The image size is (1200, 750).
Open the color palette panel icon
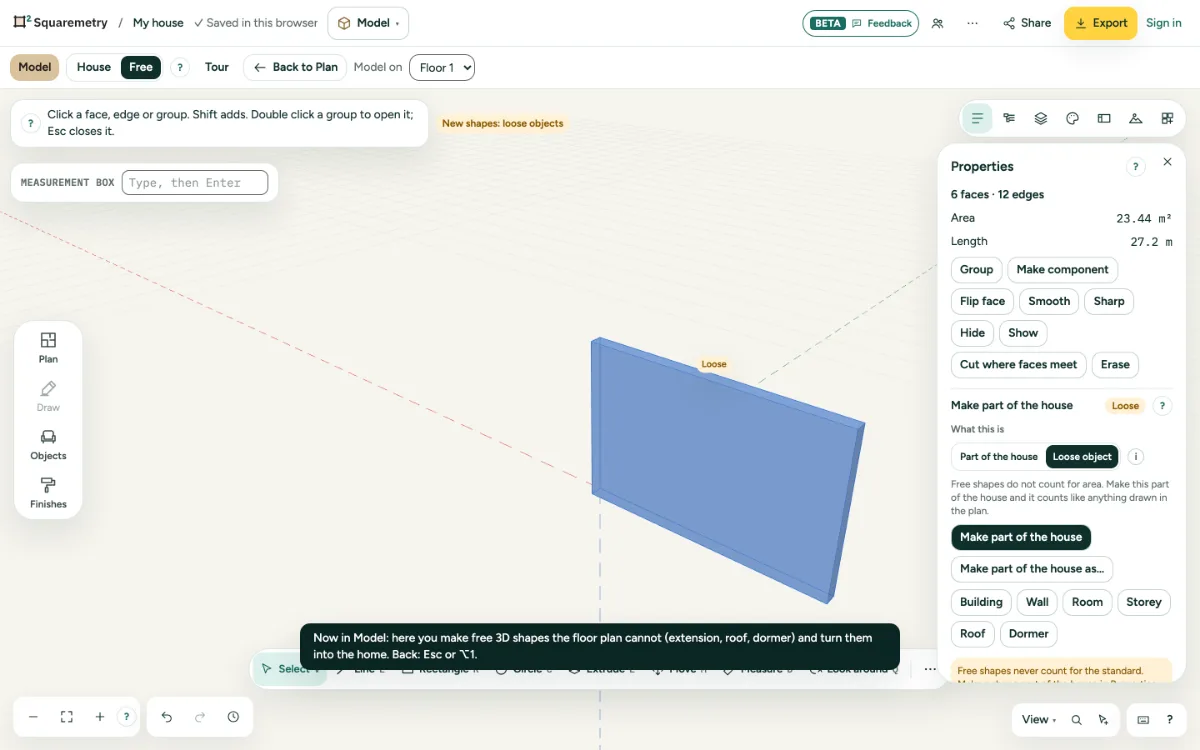(x=1072, y=118)
